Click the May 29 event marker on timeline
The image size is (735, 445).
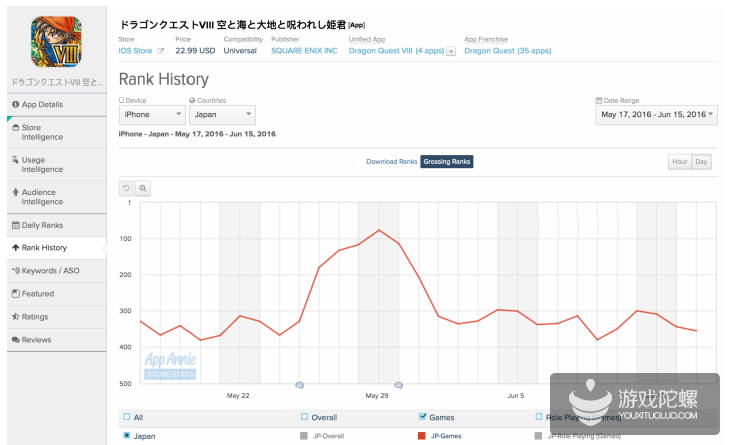[x=398, y=385]
